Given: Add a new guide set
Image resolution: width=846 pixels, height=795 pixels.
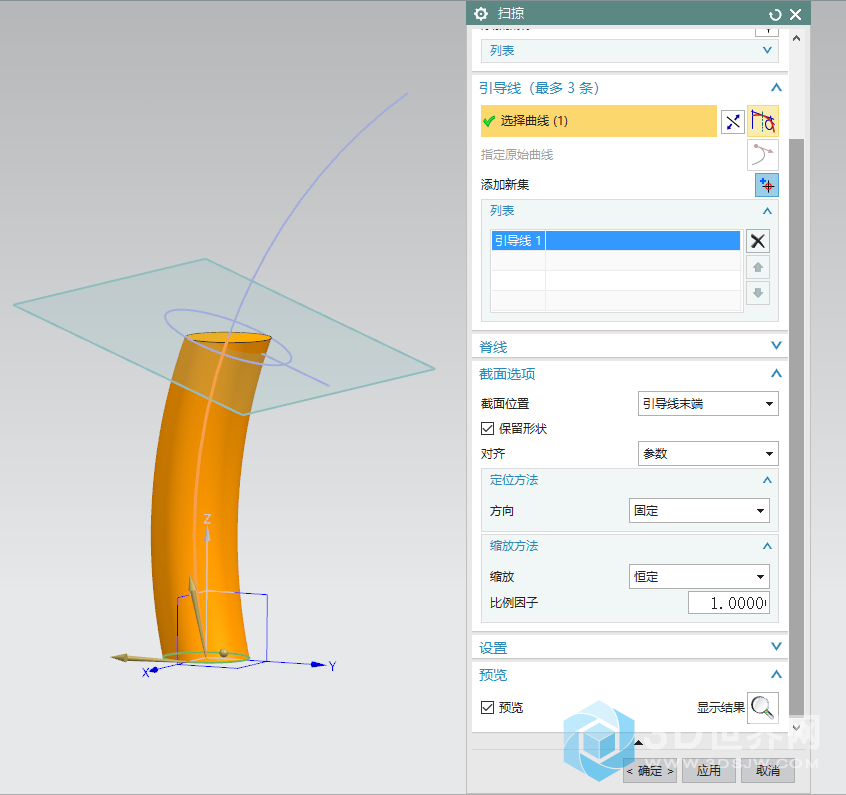Looking at the screenshot, I should [766, 185].
